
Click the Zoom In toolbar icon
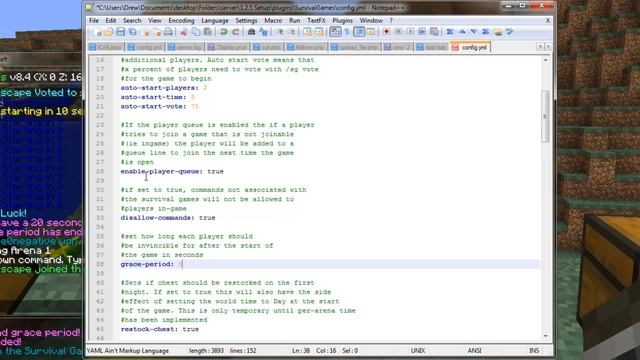(x=280, y=32)
